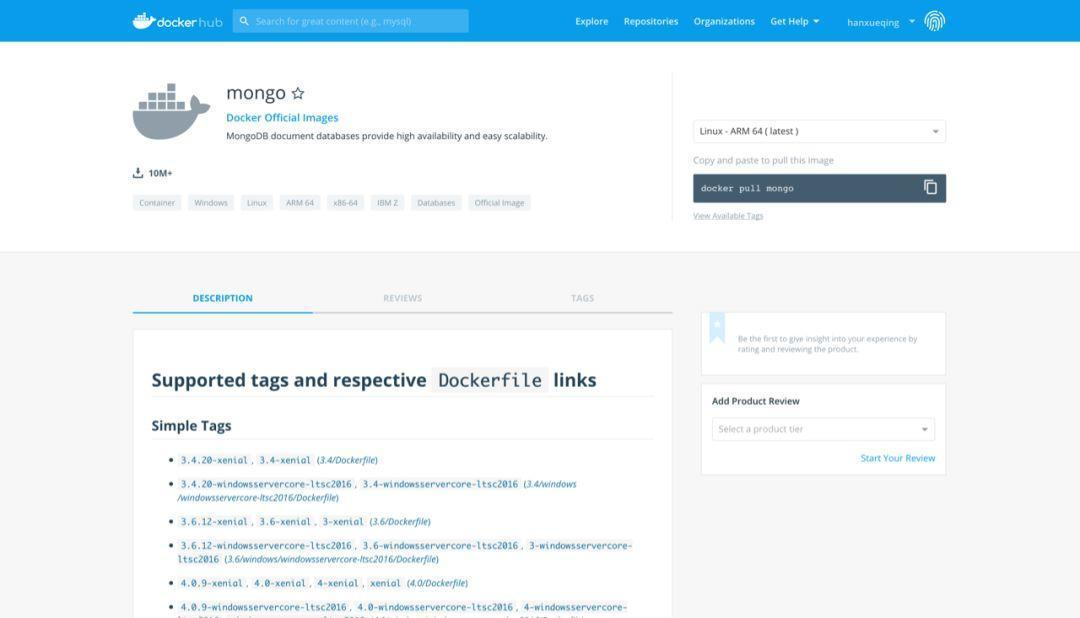Viewport: 1080px width, 618px height.
Task: Select the Container tag chip
Action: tap(157, 203)
